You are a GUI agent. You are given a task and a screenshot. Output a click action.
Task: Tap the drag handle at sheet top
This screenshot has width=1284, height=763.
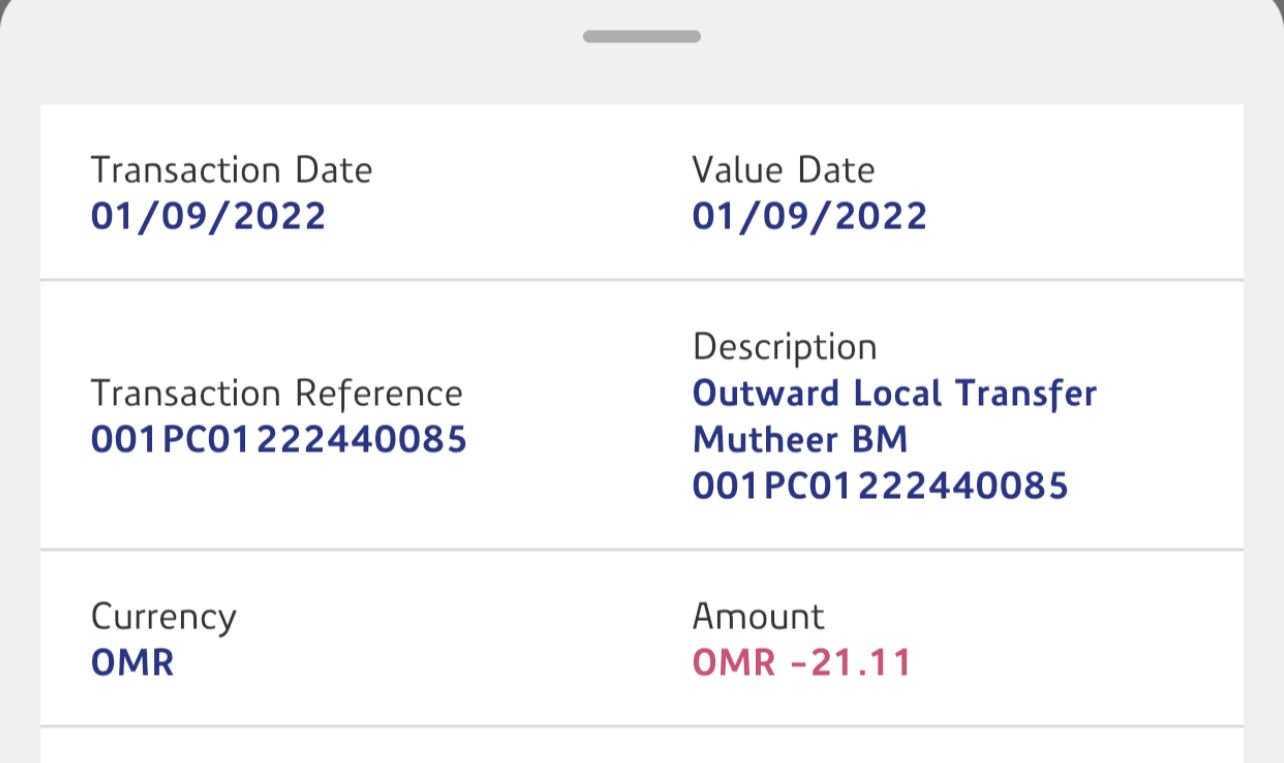(641, 37)
